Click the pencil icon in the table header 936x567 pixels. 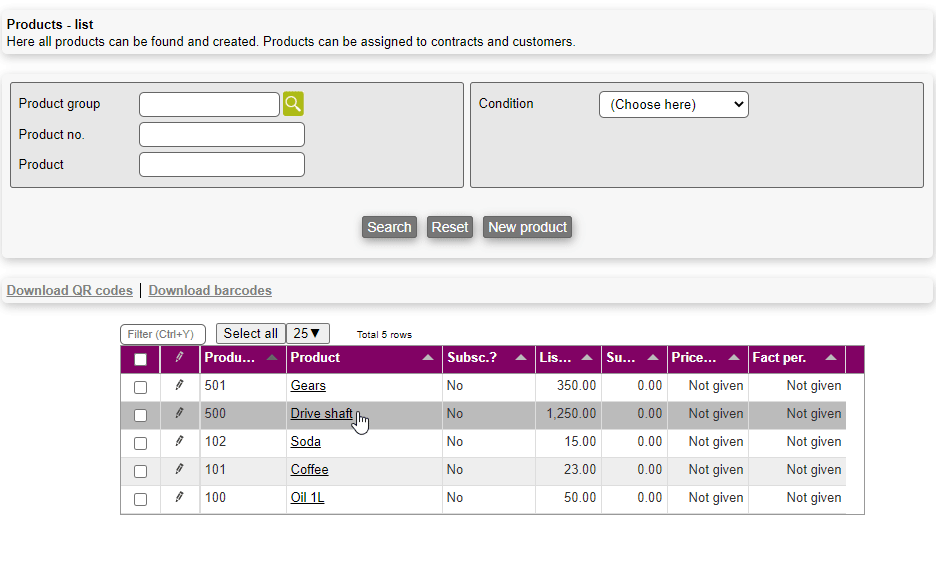pyautogui.click(x=179, y=357)
